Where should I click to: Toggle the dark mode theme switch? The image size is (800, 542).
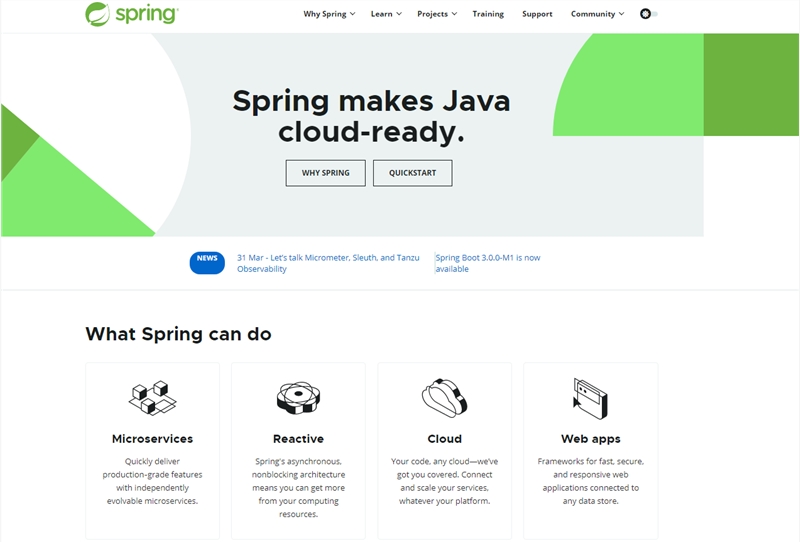click(x=648, y=14)
